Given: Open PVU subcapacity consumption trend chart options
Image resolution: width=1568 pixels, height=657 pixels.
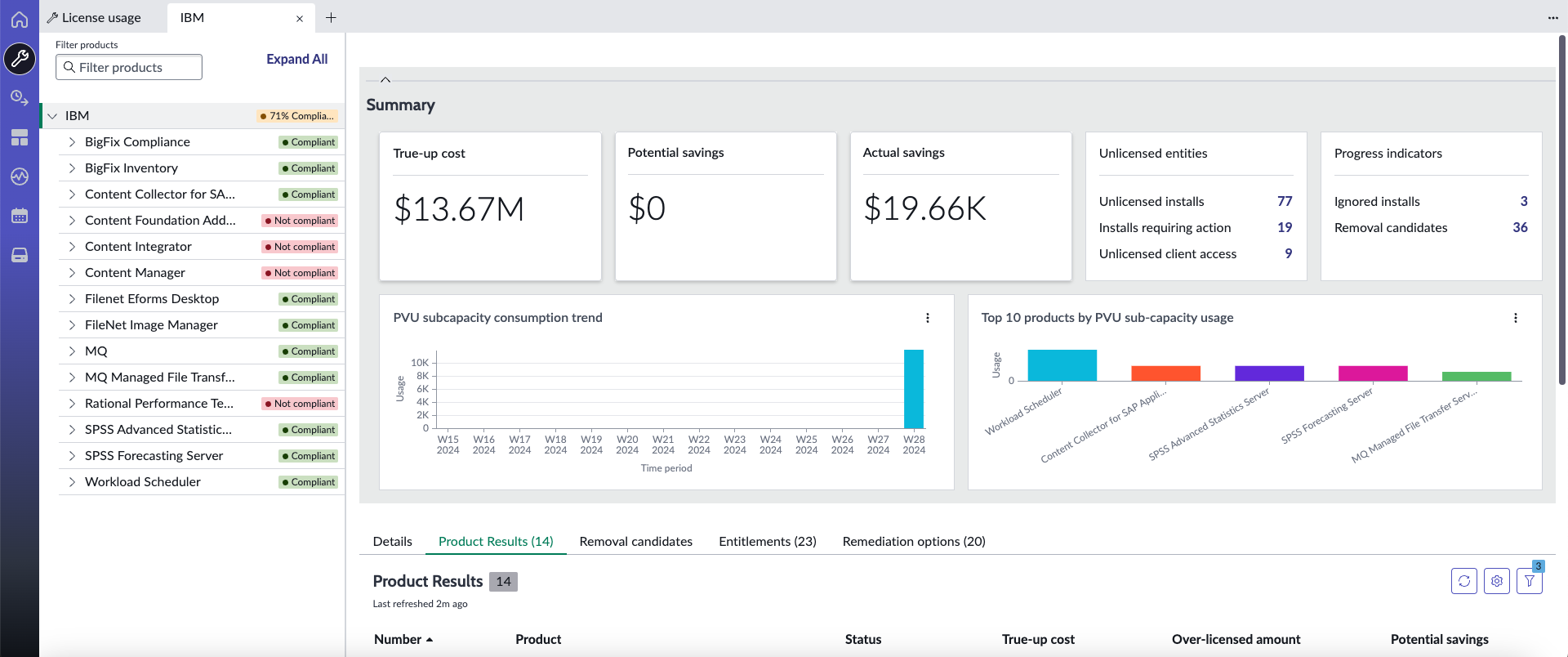Looking at the screenshot, I should pos(928,318).
